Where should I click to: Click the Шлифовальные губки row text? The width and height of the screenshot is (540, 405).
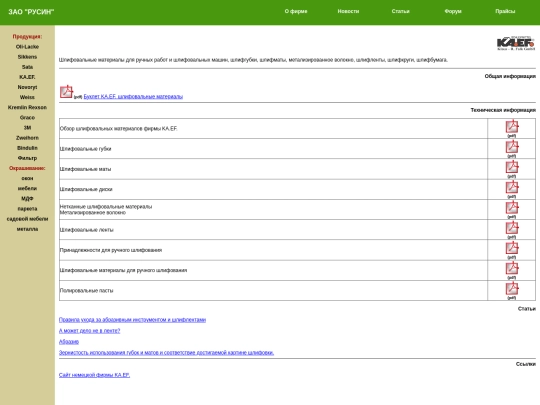point(85,149)
